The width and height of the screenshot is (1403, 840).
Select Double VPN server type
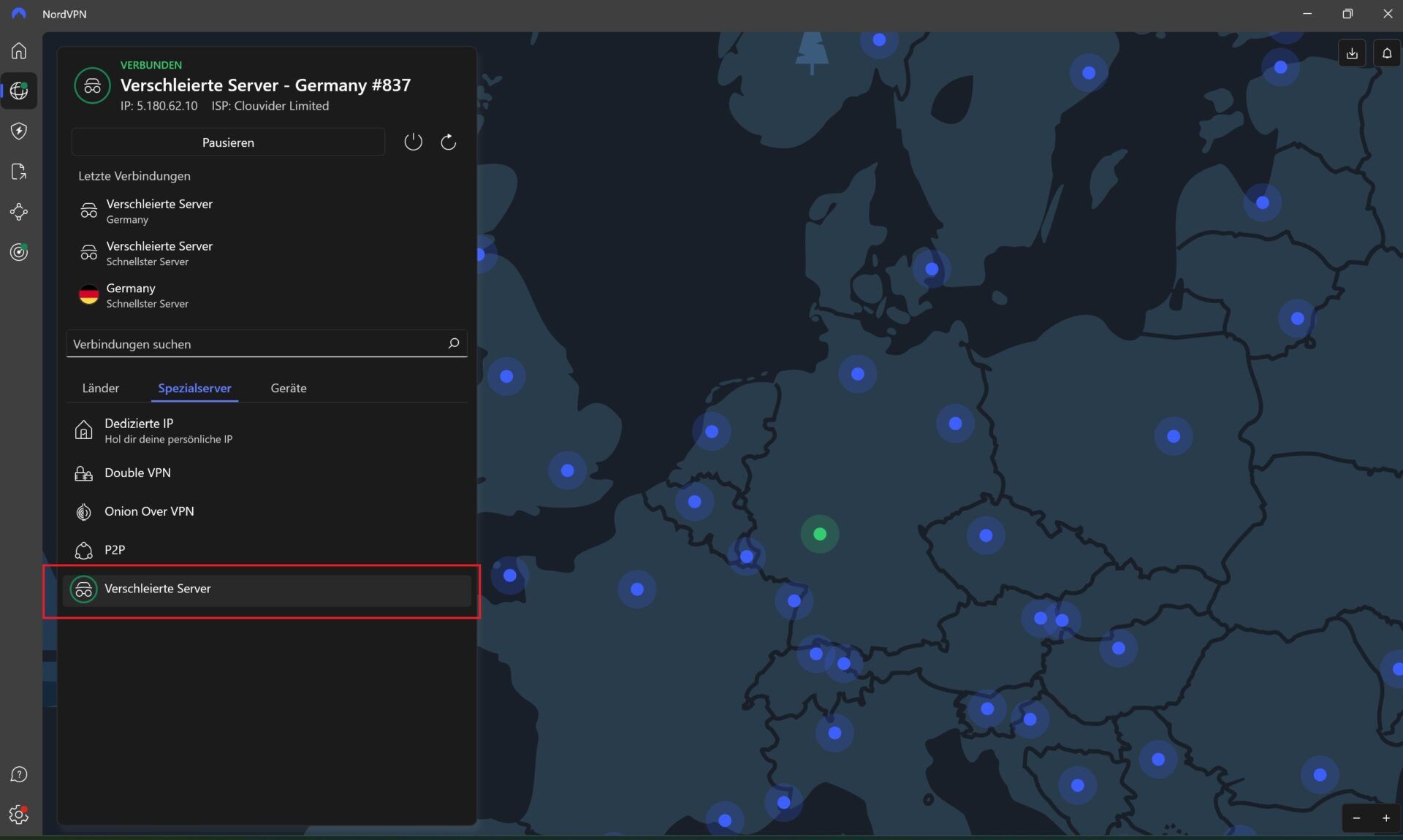(x=267, y=473)
